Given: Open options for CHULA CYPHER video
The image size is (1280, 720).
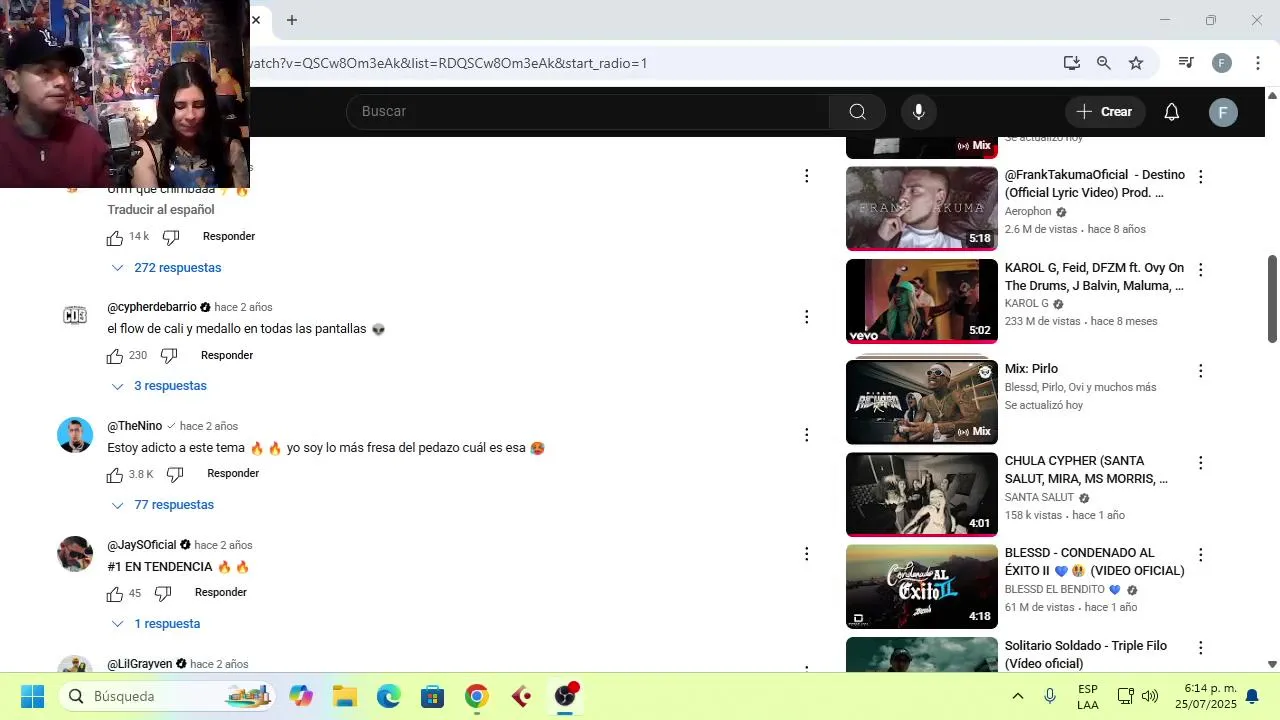Looking at the screenshot, I should point(1201,463).
